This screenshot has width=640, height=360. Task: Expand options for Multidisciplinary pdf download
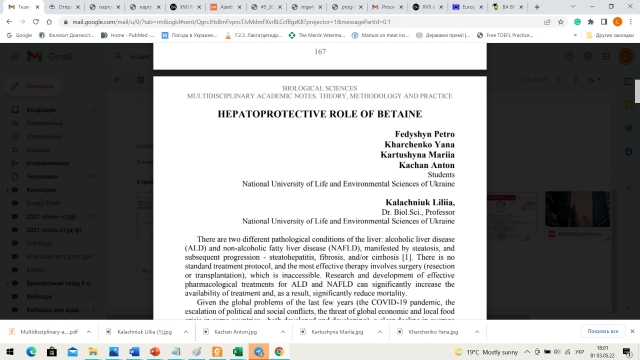tap(89, 332)
